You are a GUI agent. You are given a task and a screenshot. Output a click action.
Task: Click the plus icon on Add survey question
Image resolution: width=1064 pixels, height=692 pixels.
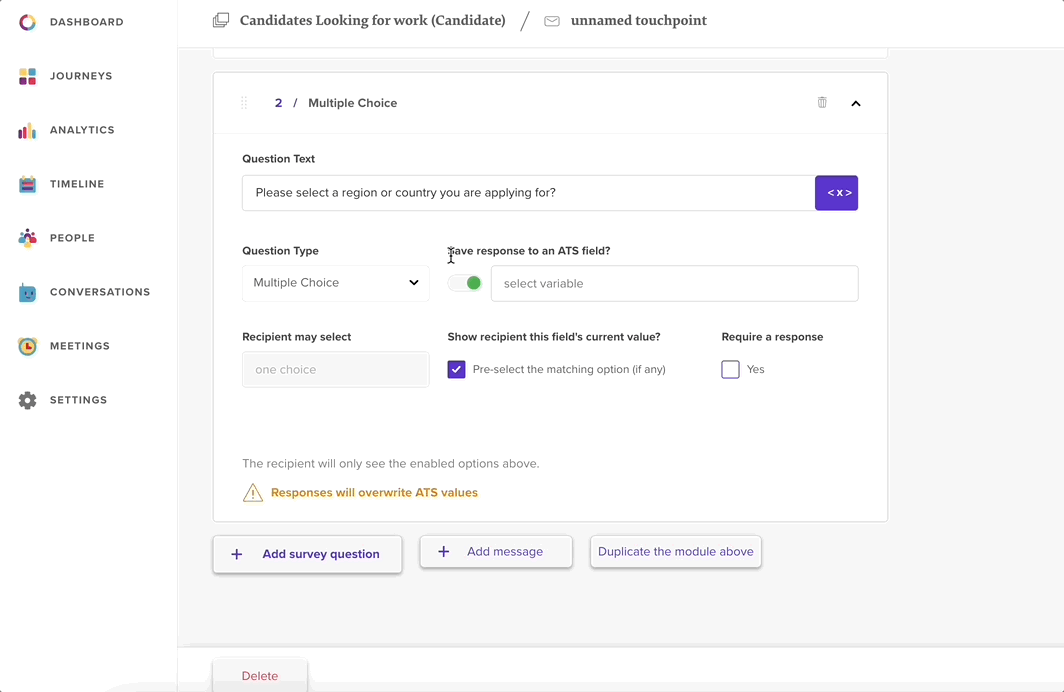pyautogui.click(x=236, y=554)
